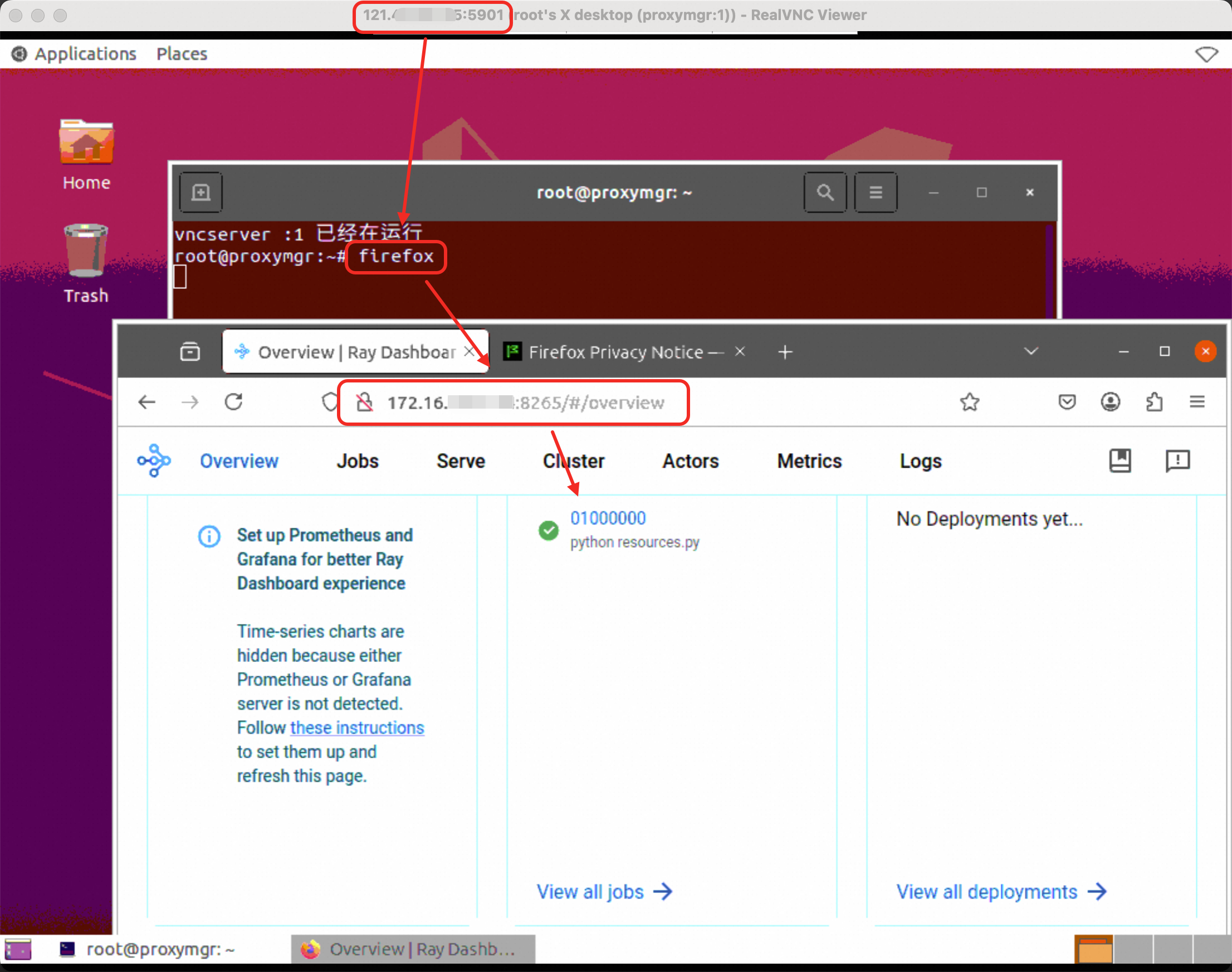Click the Ray Dashboard docs book icon

point(1120,460)
